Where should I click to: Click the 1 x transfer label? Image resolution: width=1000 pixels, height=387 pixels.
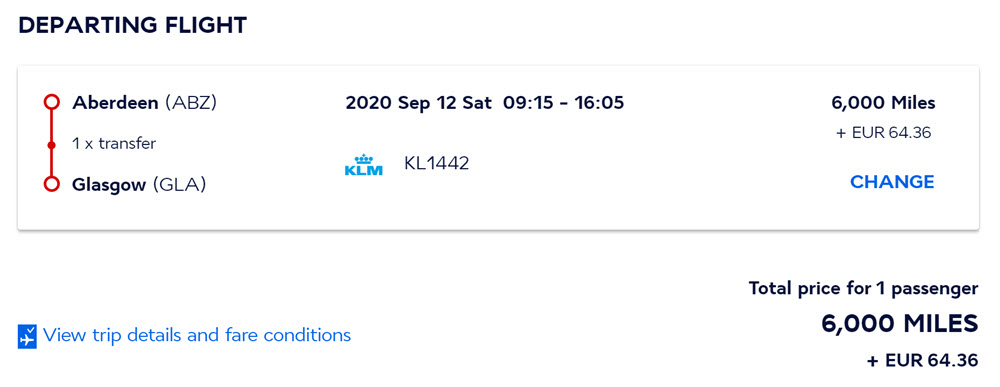114,144
